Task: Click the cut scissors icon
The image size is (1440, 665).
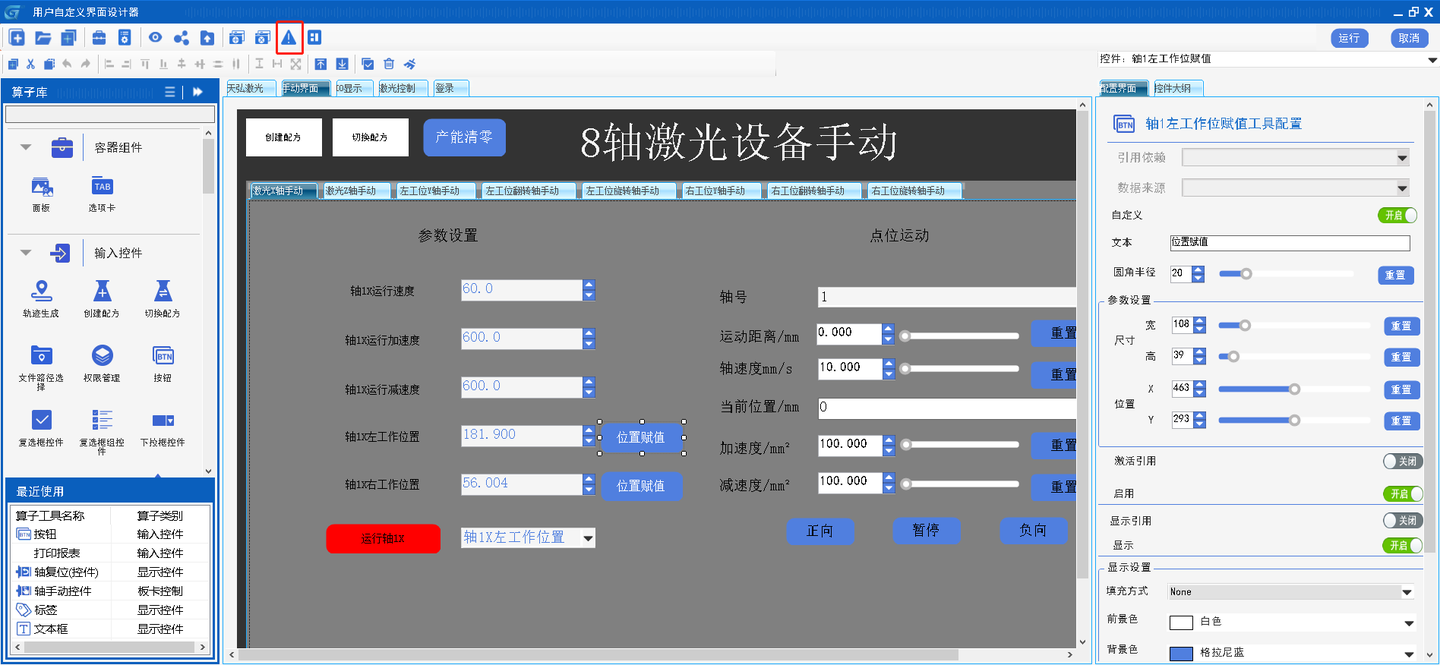Action: tap(31, 64)
